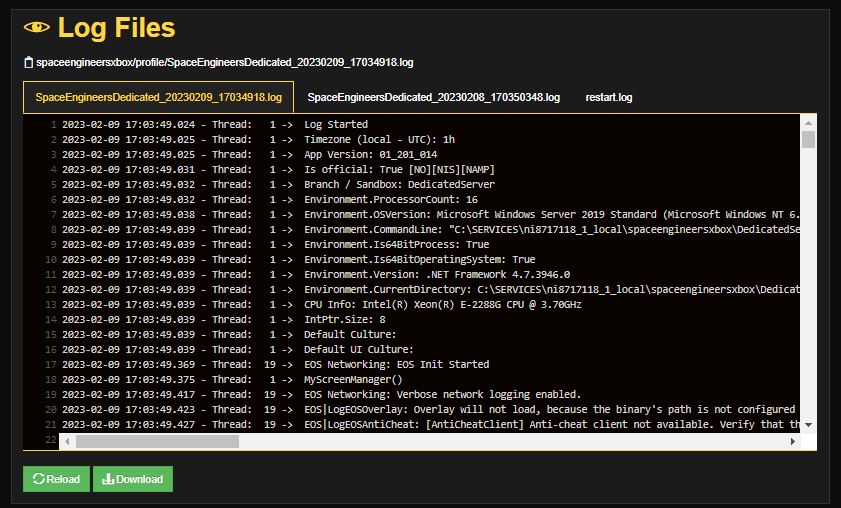Screen dimensions: 841x508
Task: Click the horizontal scrollbar thumb
Action: 157,441
